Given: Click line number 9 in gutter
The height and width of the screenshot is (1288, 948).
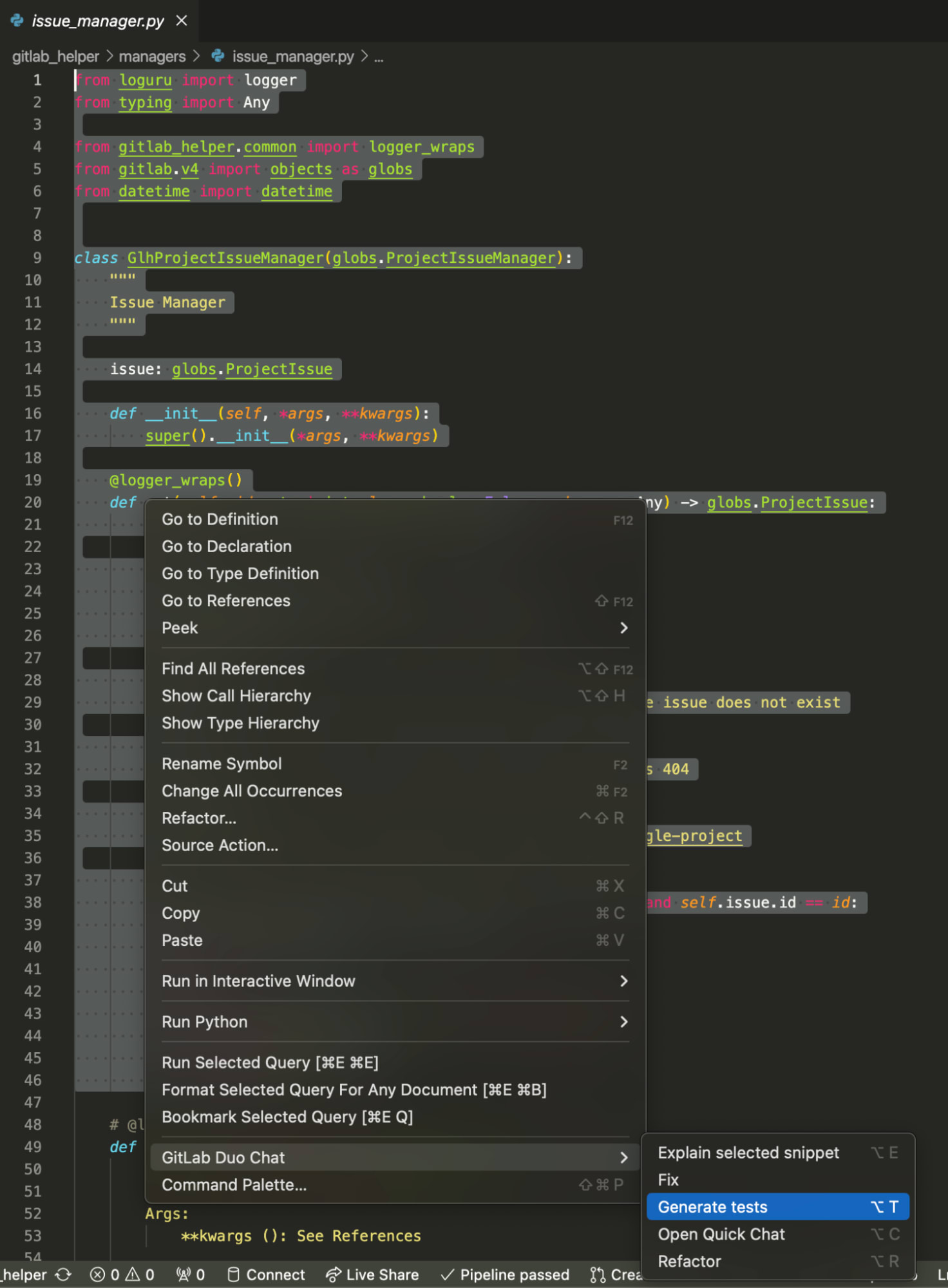Looking at the screenshot, I should (37, 258).
